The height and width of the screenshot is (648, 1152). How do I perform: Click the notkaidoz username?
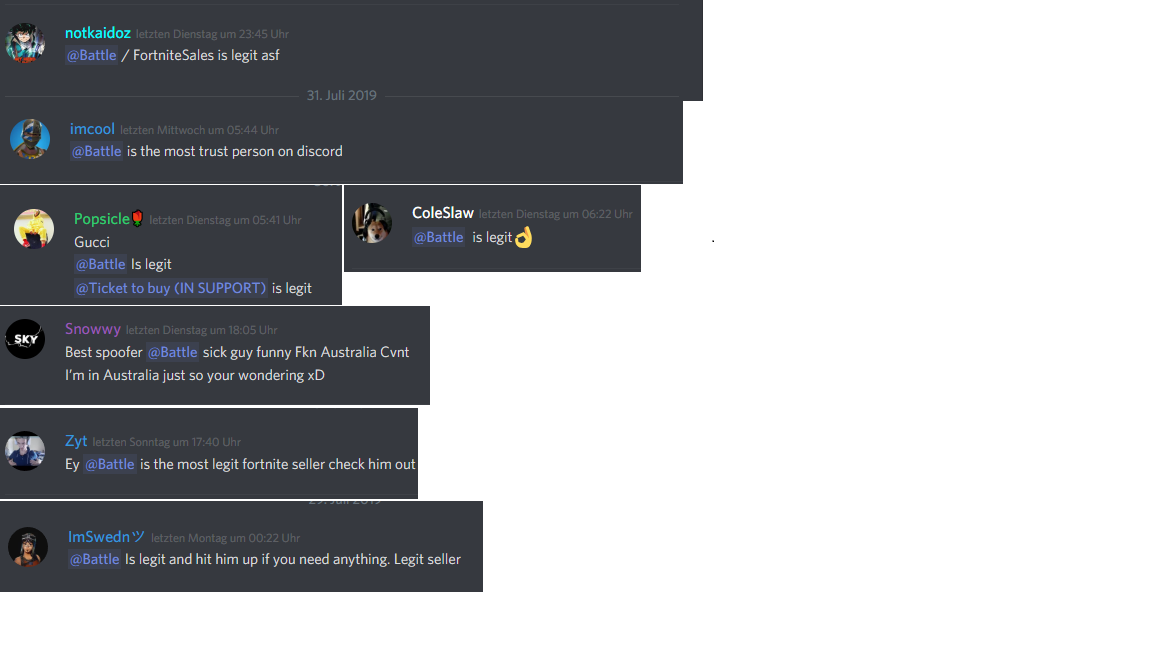[x=98, y=33]
